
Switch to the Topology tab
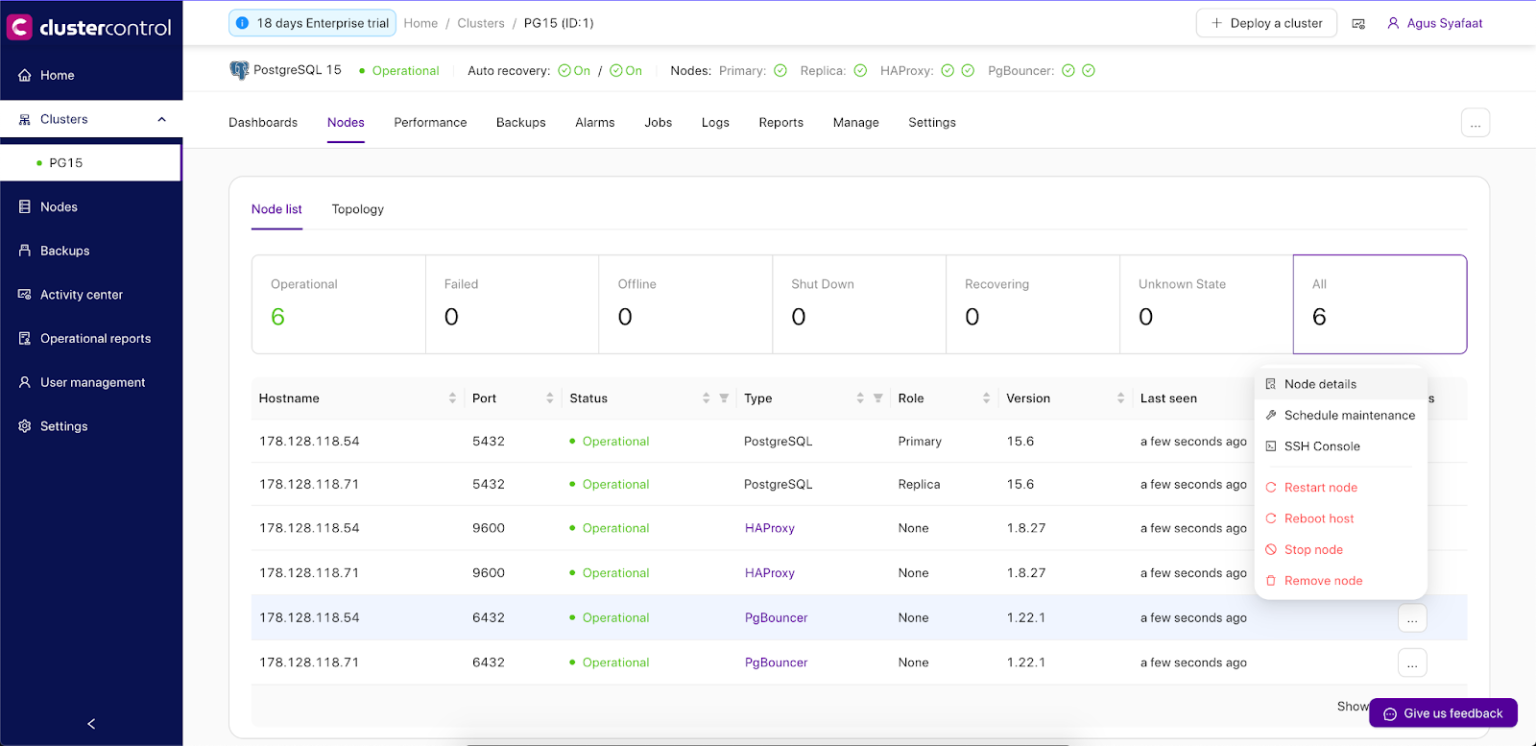(x=357, y=209)
